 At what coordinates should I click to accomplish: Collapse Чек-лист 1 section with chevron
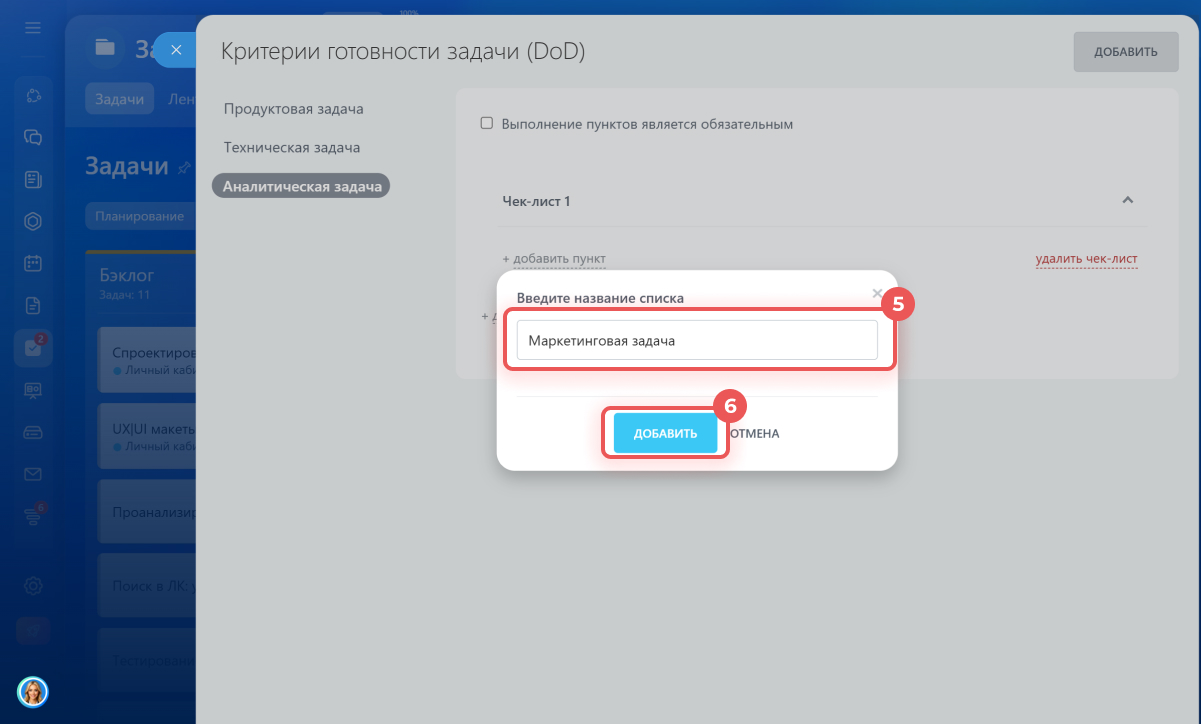tap(1127, 200)
